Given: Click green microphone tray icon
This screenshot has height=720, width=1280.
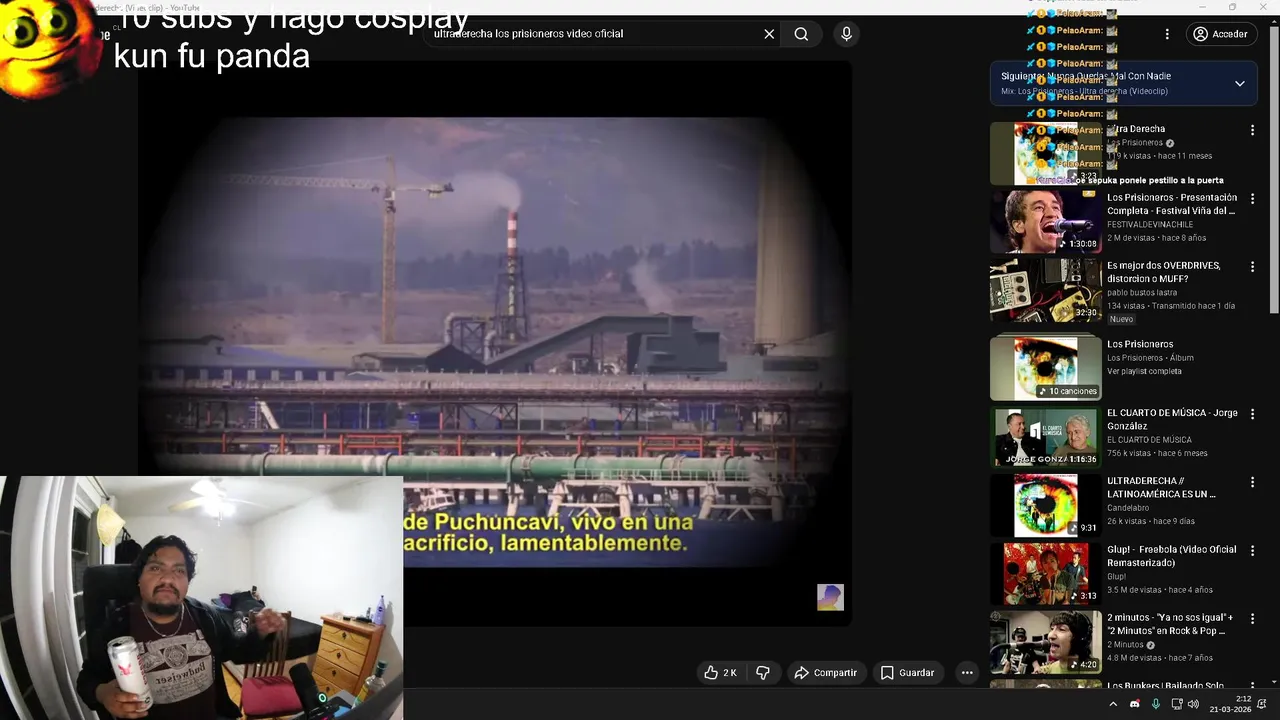Looking at the screenshot, I should pos(1155,704).
